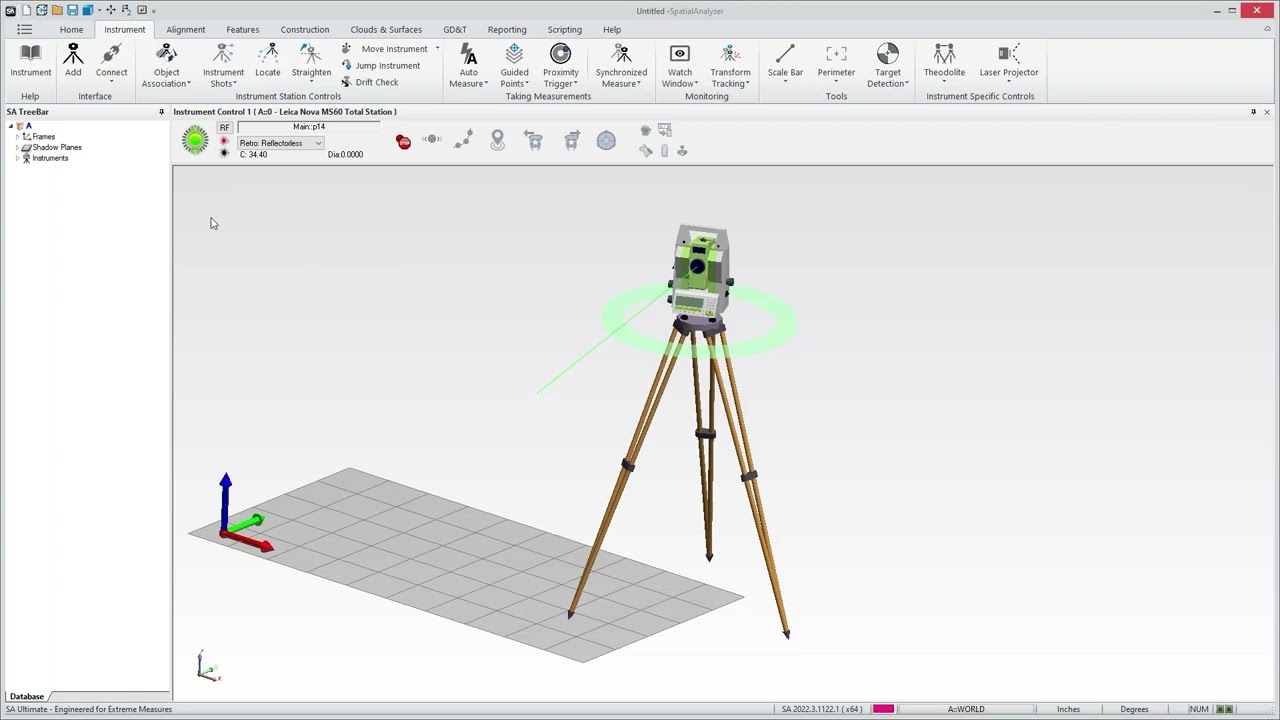The height and width of the screenshot is (720, 1280).
Task: Click Move Instrument in the ribbon
Action: pos(385,49)
